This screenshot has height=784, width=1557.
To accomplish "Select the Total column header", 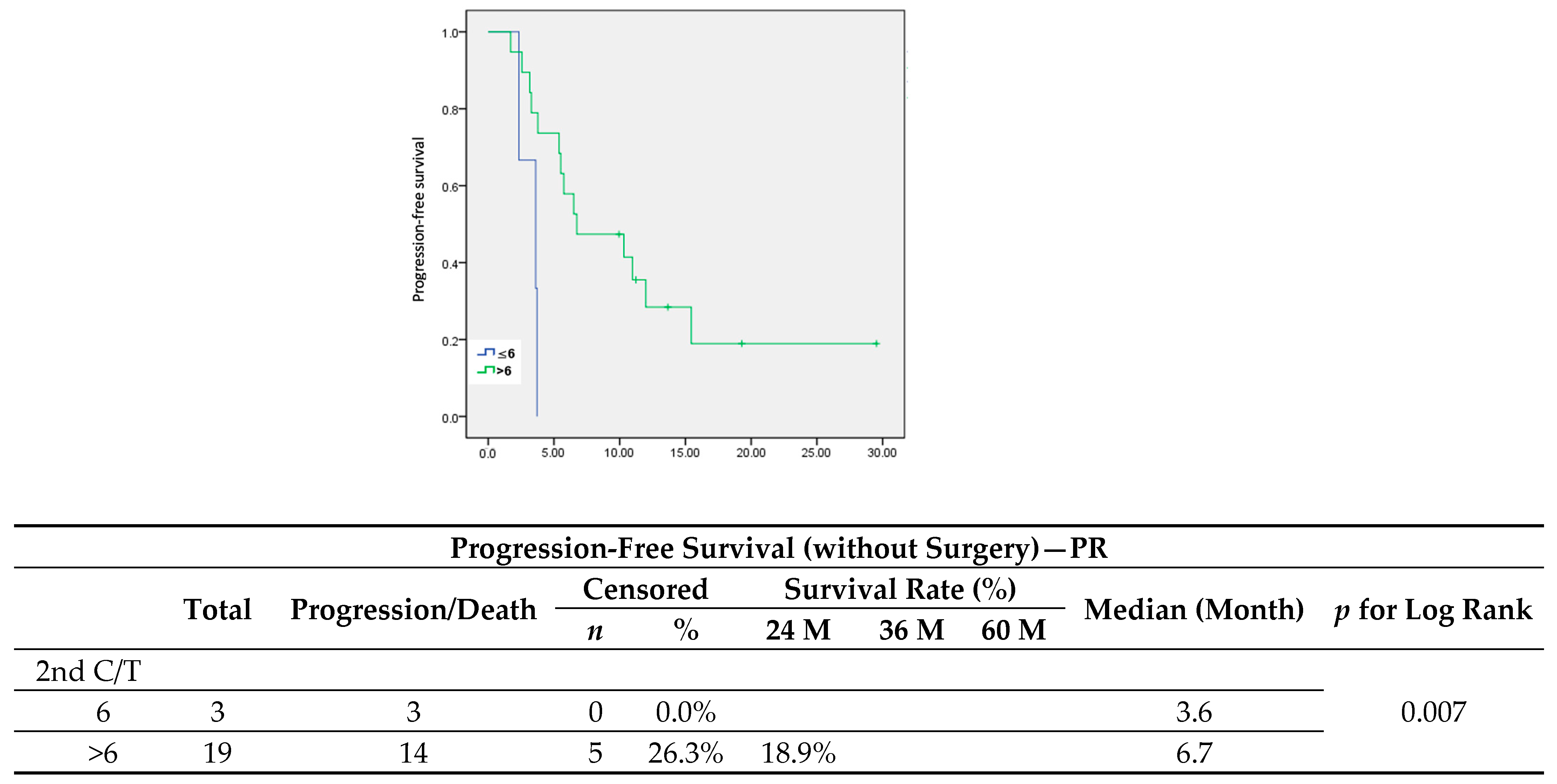I will pyautogui.click(x=217, y=609).
